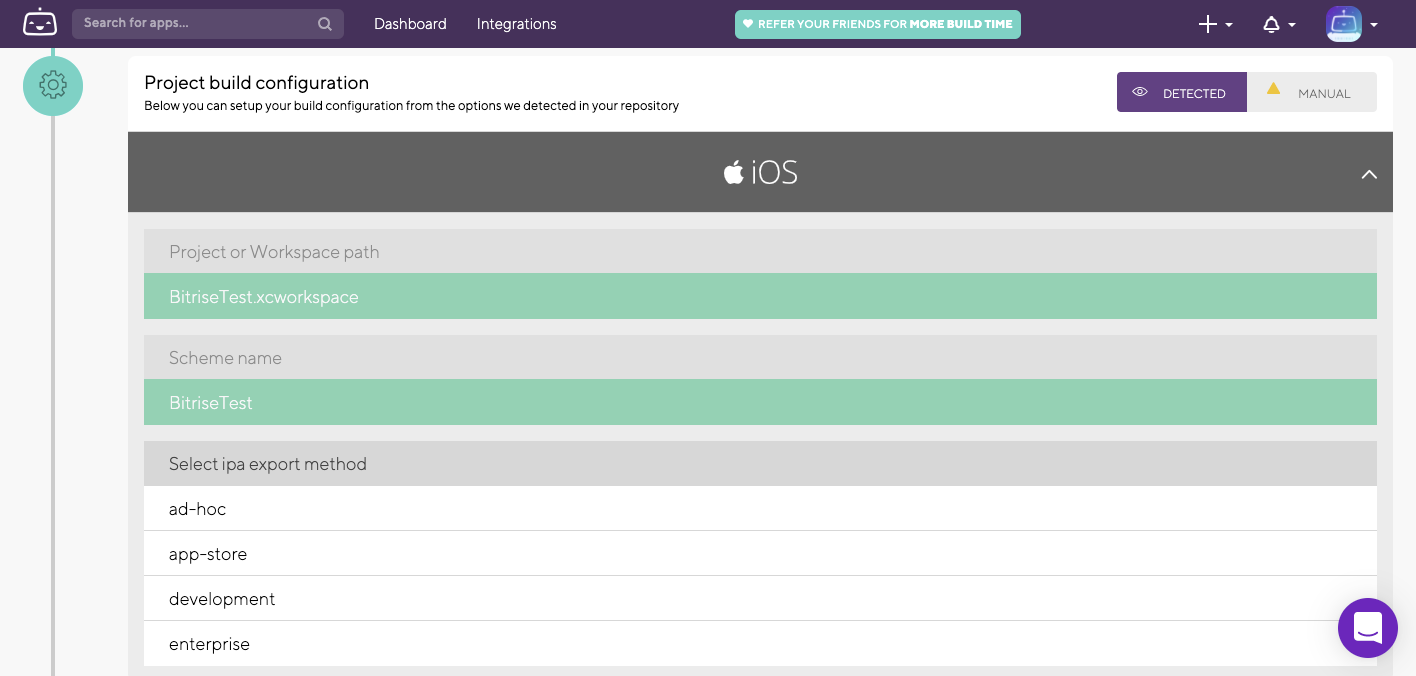The width and height of the screenshot is (1416, 676).
Task: Click the iOS section title text
Action: 775,173
